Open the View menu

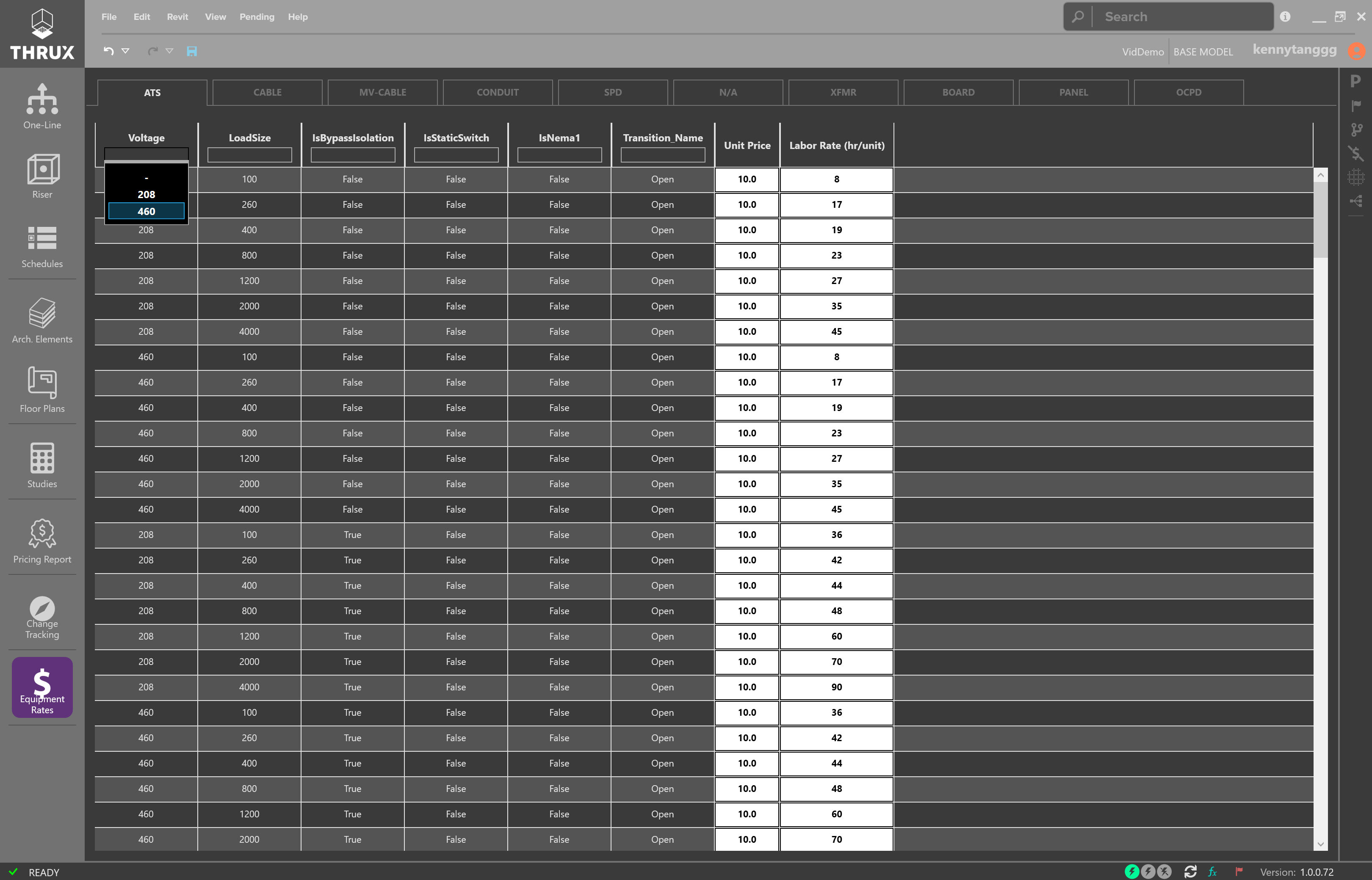(215, 17)
